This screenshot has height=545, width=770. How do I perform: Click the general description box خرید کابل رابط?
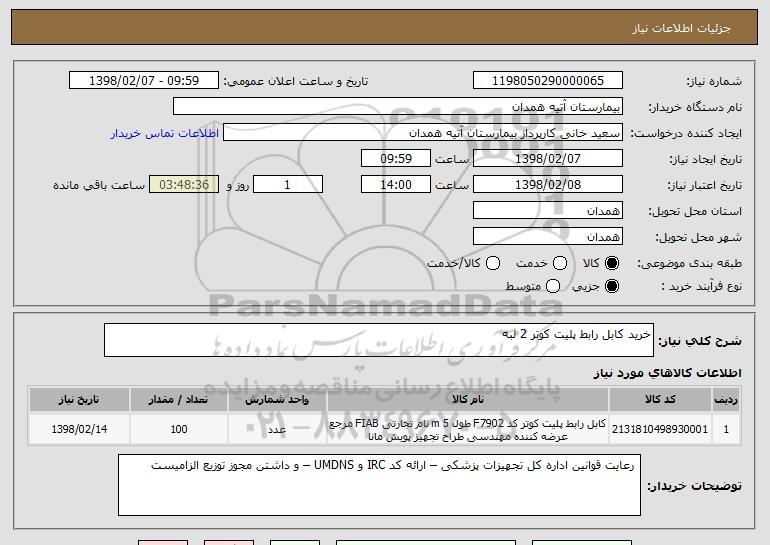point(379,340)
